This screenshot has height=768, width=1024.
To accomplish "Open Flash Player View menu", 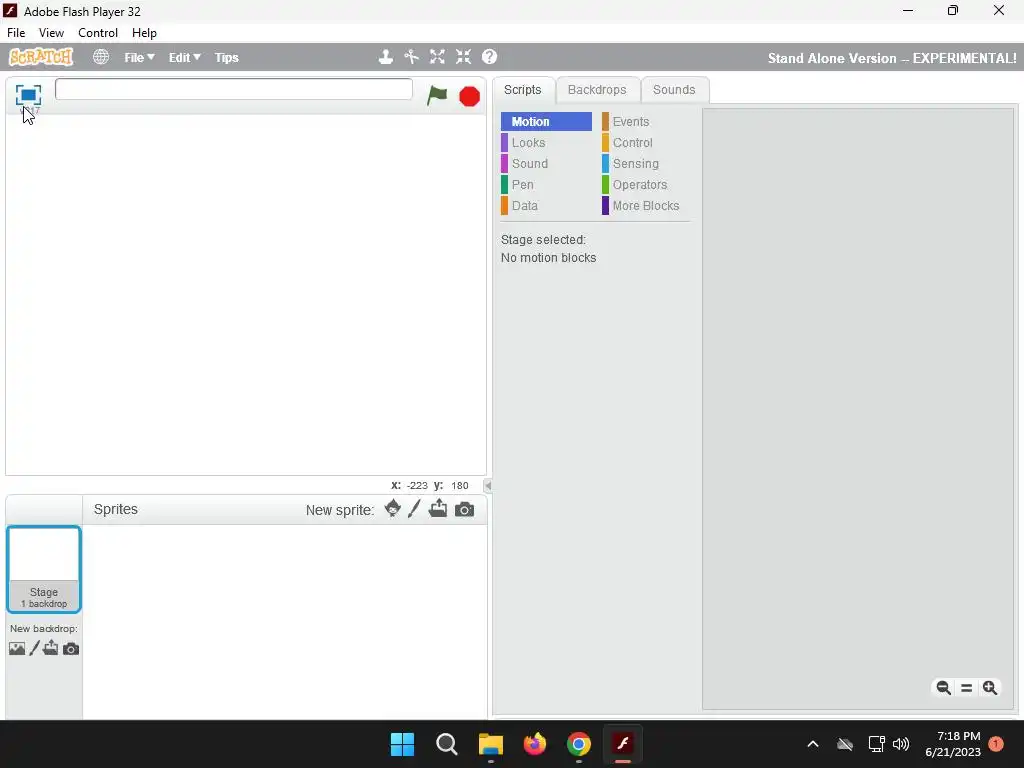I will coord(51,33).
